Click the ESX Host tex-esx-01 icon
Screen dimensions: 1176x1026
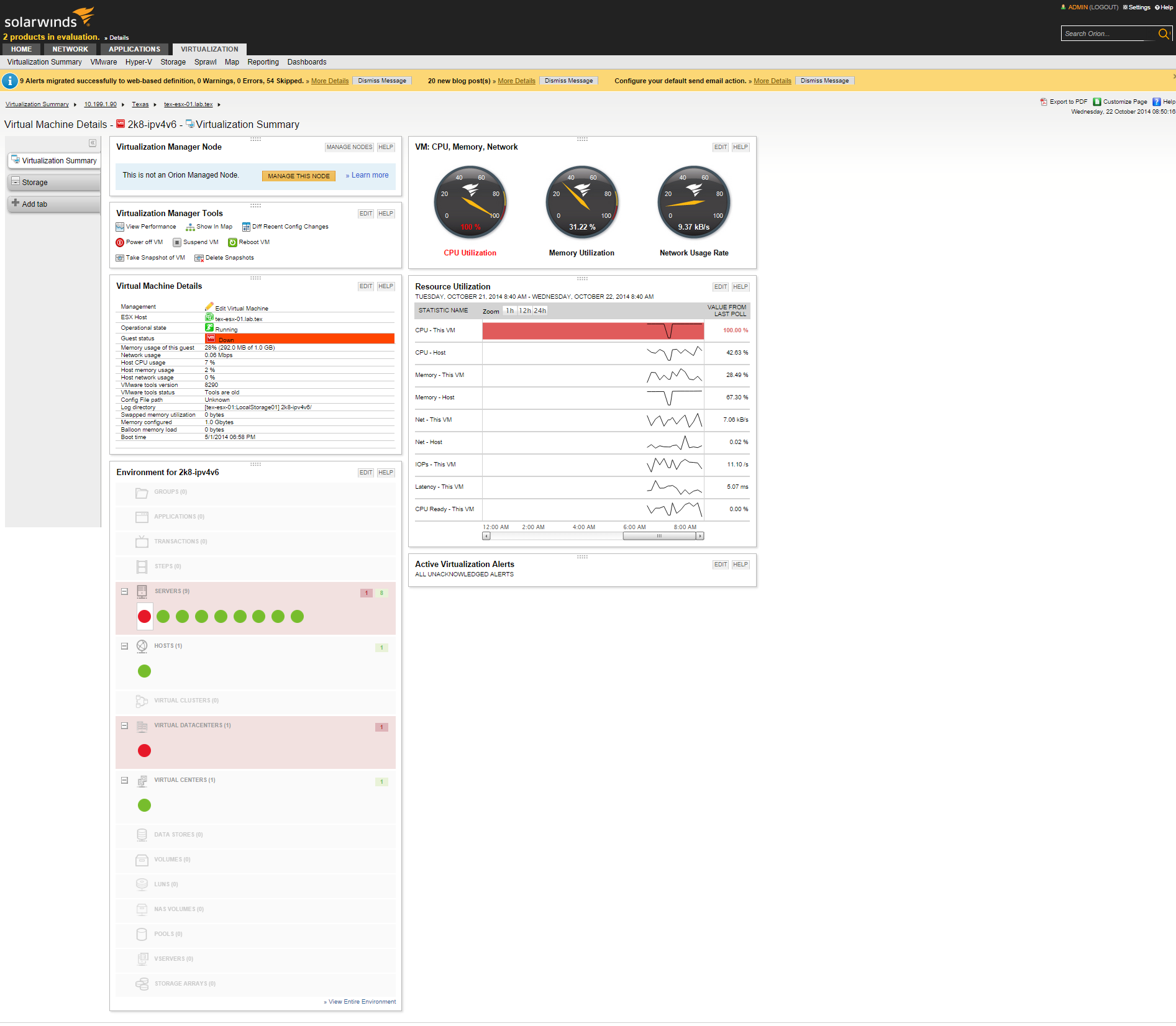209,317
